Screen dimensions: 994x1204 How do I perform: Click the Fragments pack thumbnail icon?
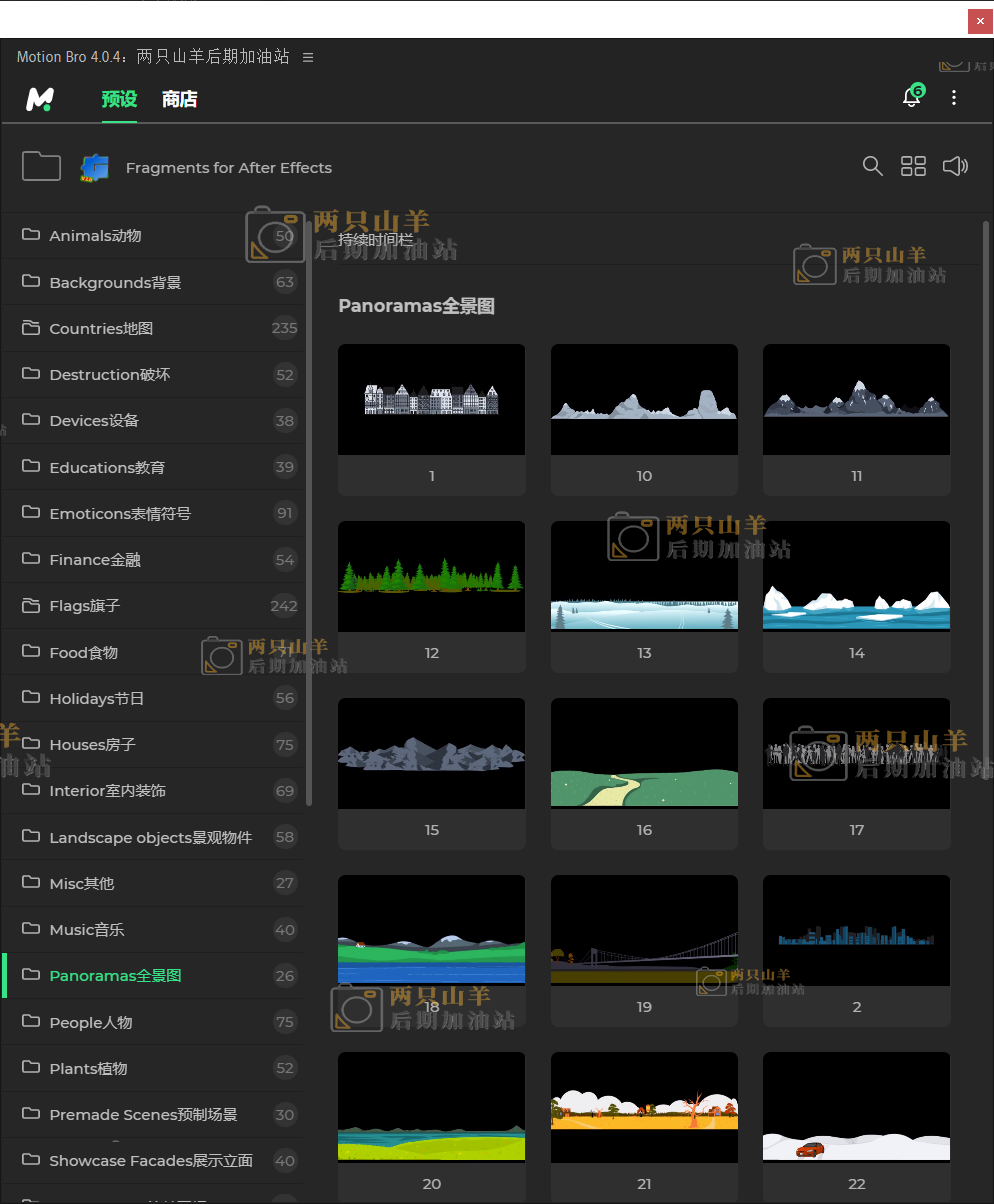pos(94,168)
